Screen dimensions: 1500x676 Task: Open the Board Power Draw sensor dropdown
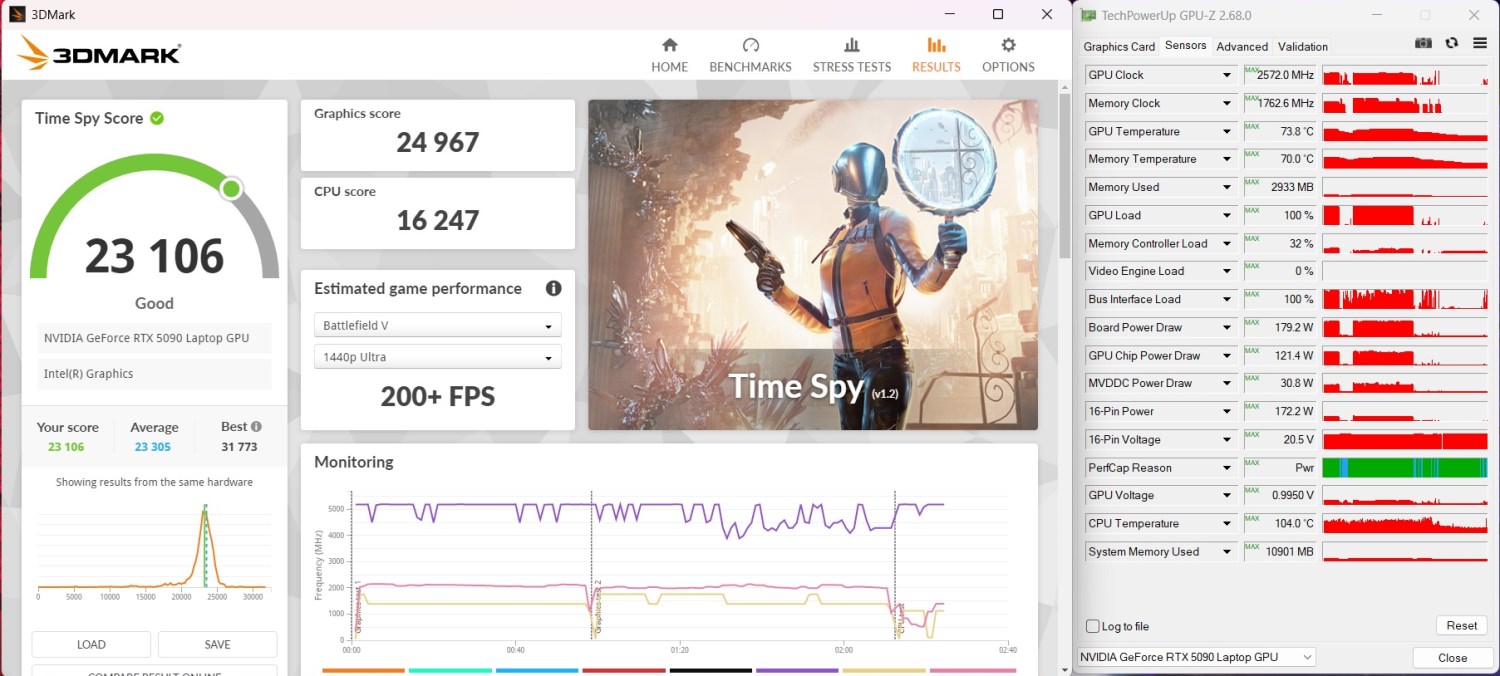(x=1227, y=327)
